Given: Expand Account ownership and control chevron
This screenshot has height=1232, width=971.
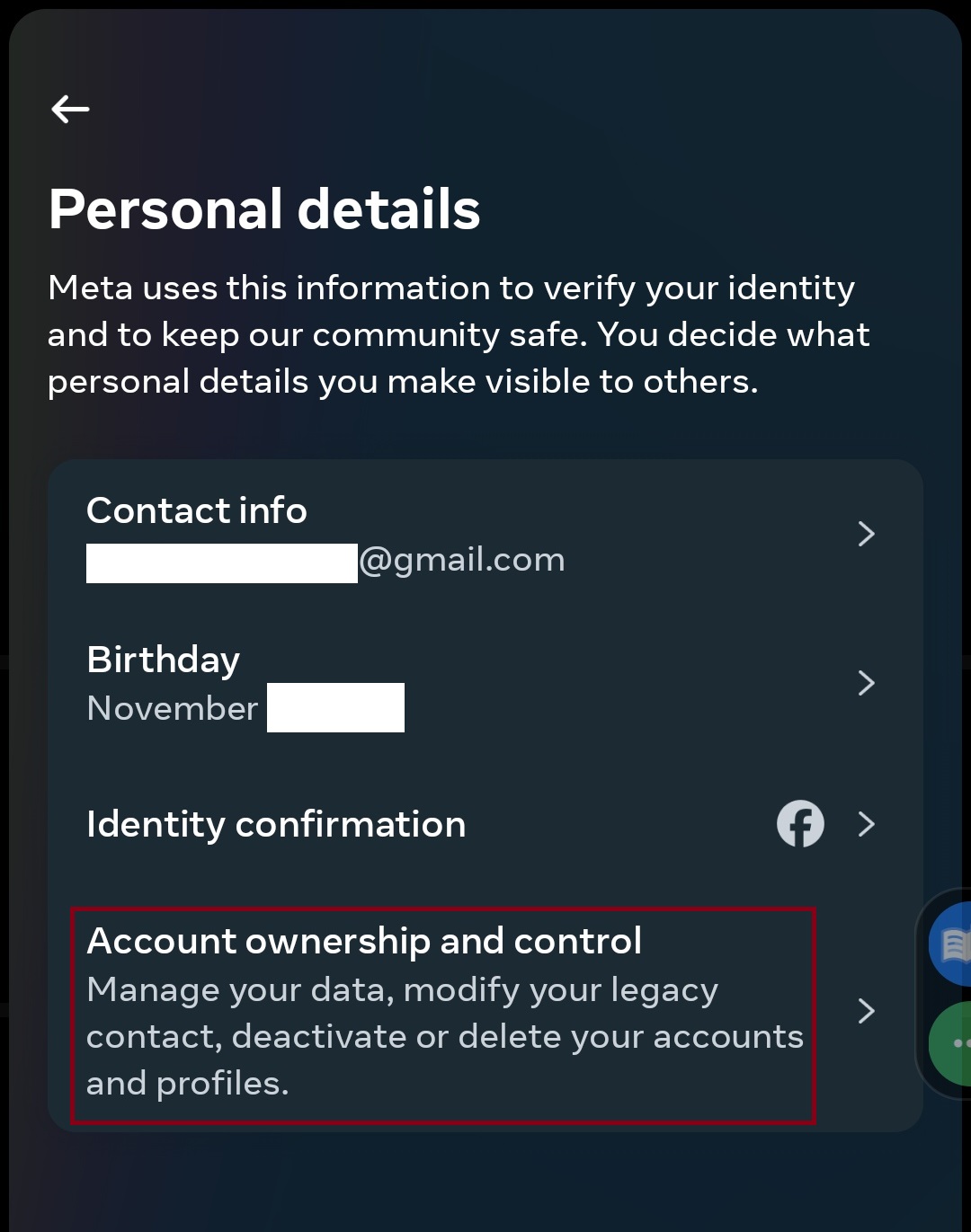Looking at the screenshot, I should 866,1011.
